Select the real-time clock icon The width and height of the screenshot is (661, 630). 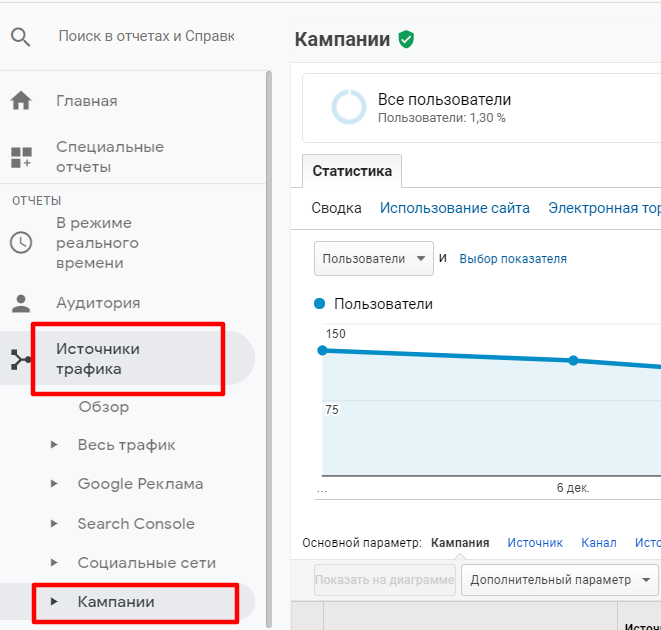[21, 243]
